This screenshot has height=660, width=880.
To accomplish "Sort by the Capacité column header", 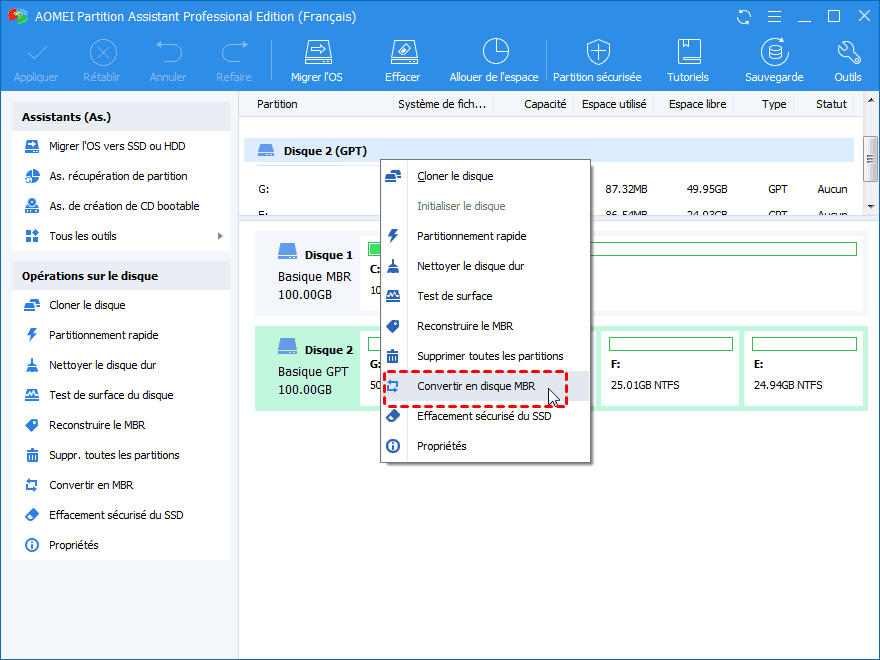I will pyautogui.click(x=545, y=104).
